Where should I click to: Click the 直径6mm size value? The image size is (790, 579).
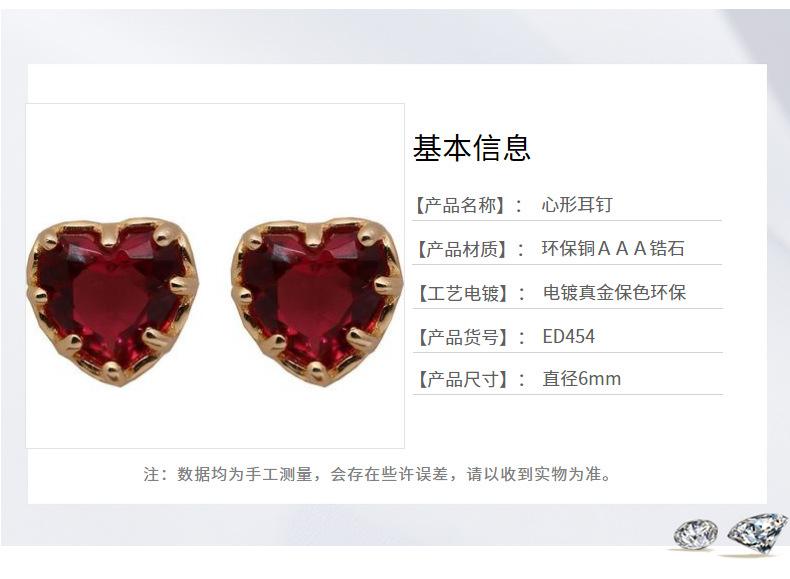coord(581,378)
